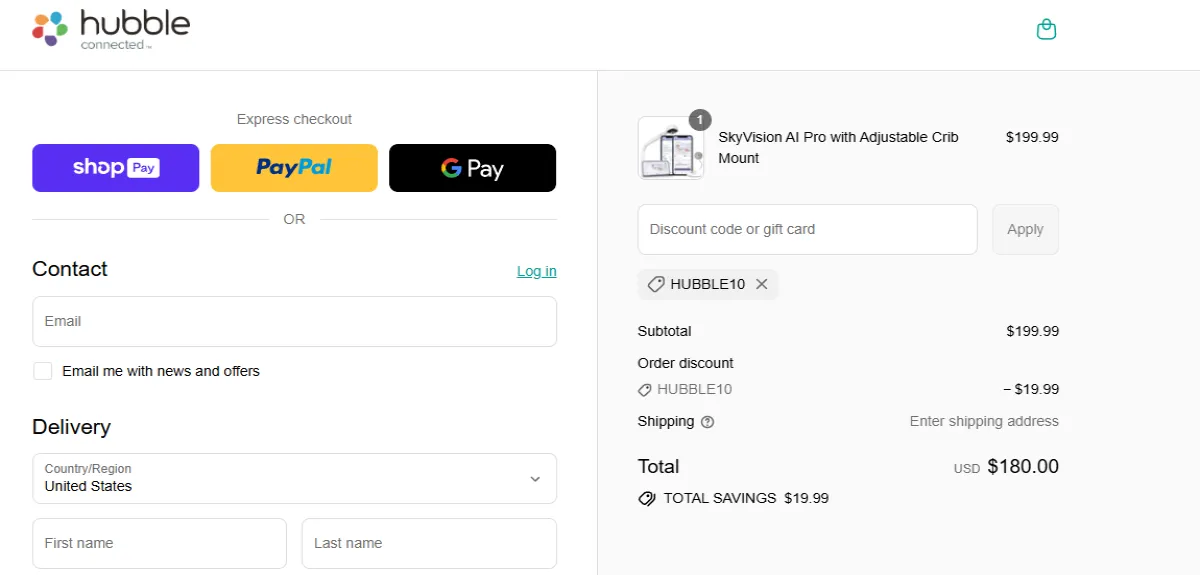Click the First name field
1200x575 pixels.
tap(159, 543)
